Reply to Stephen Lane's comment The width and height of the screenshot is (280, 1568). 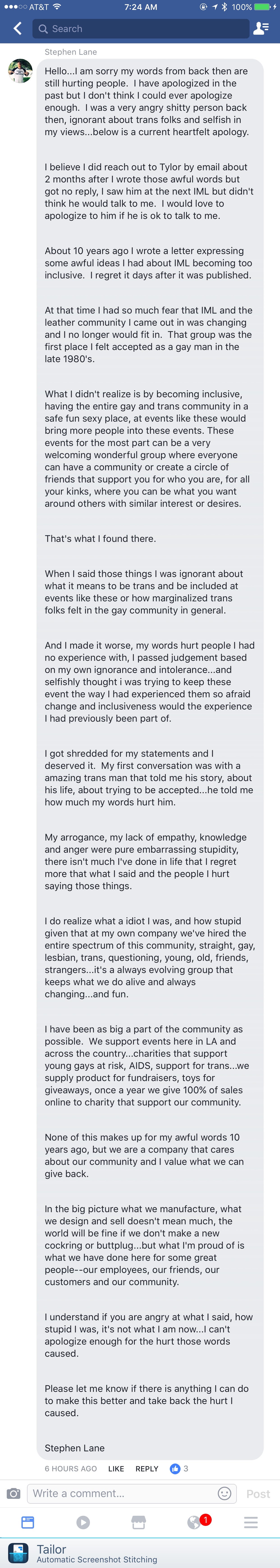(x=147, y=1469)
